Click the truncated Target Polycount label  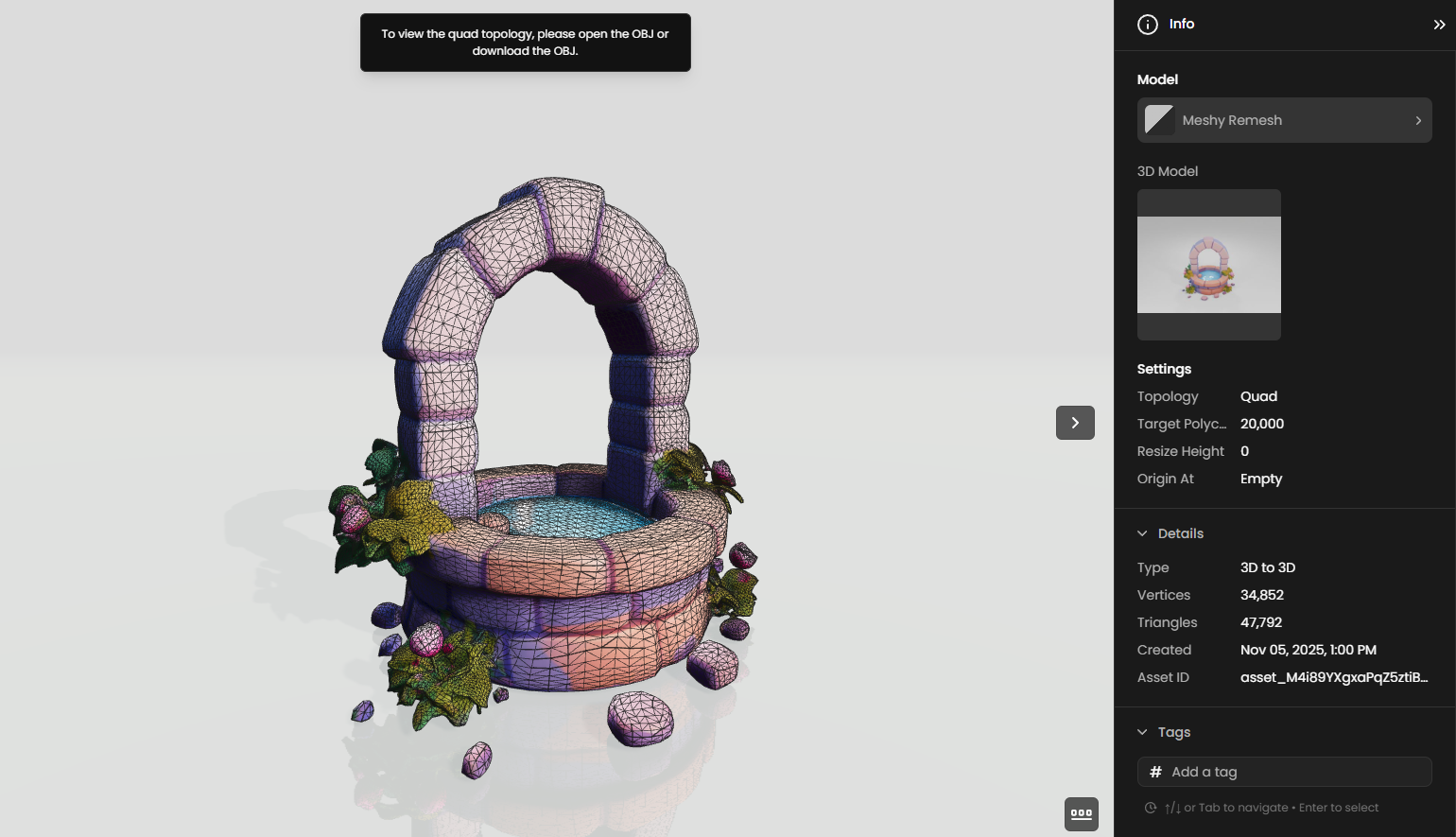1181,424
